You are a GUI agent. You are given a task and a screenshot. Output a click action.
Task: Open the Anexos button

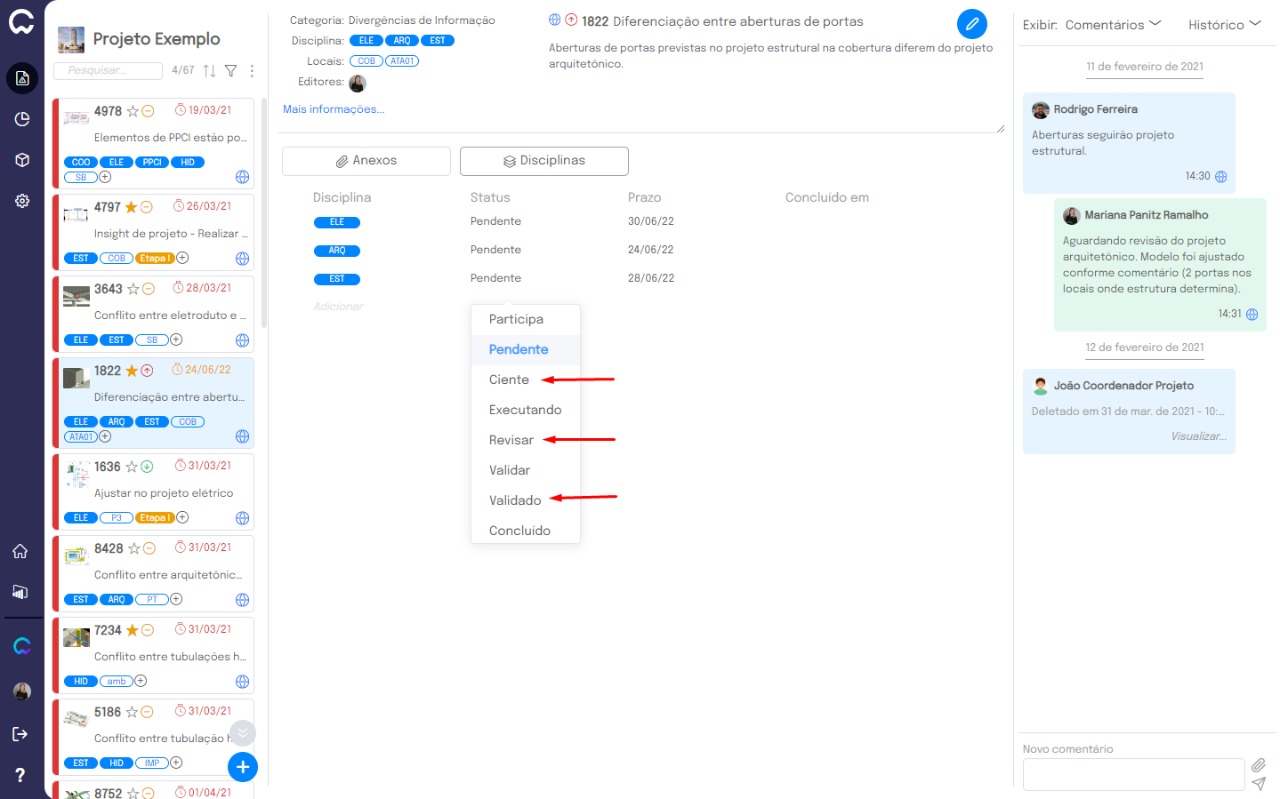point(366,161)
